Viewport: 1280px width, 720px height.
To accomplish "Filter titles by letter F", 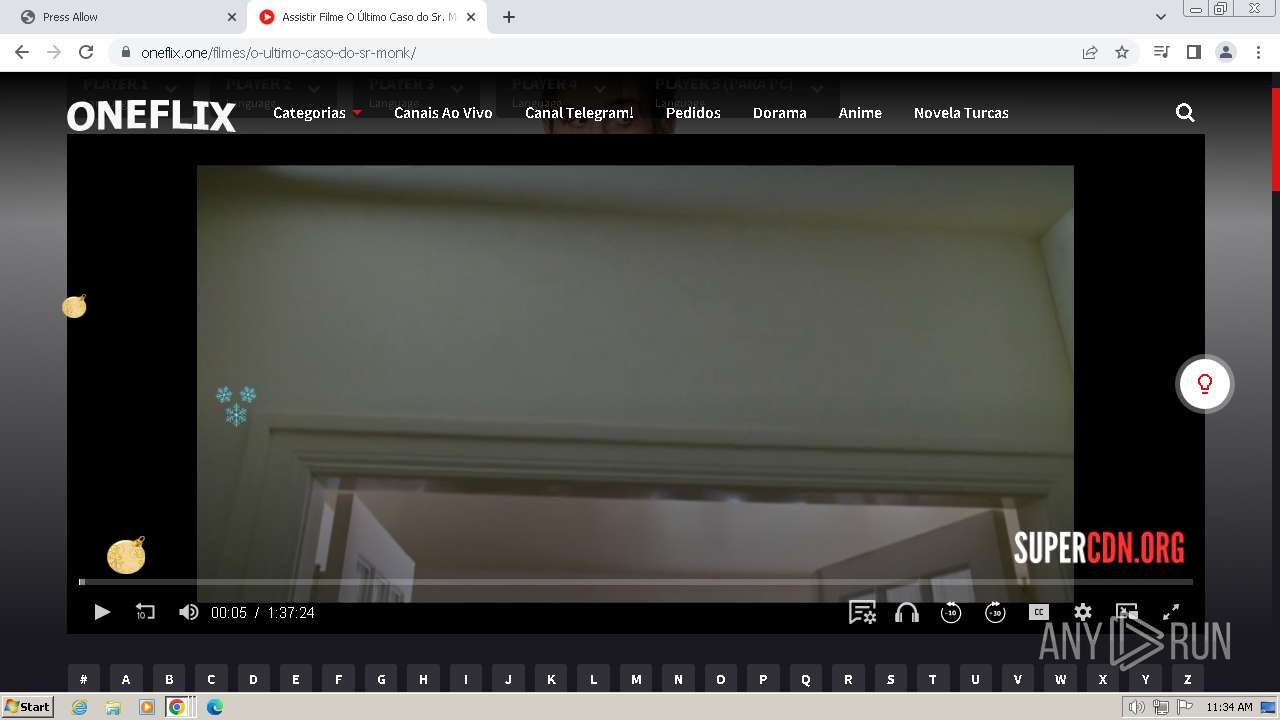I will (x=338, y=679).
